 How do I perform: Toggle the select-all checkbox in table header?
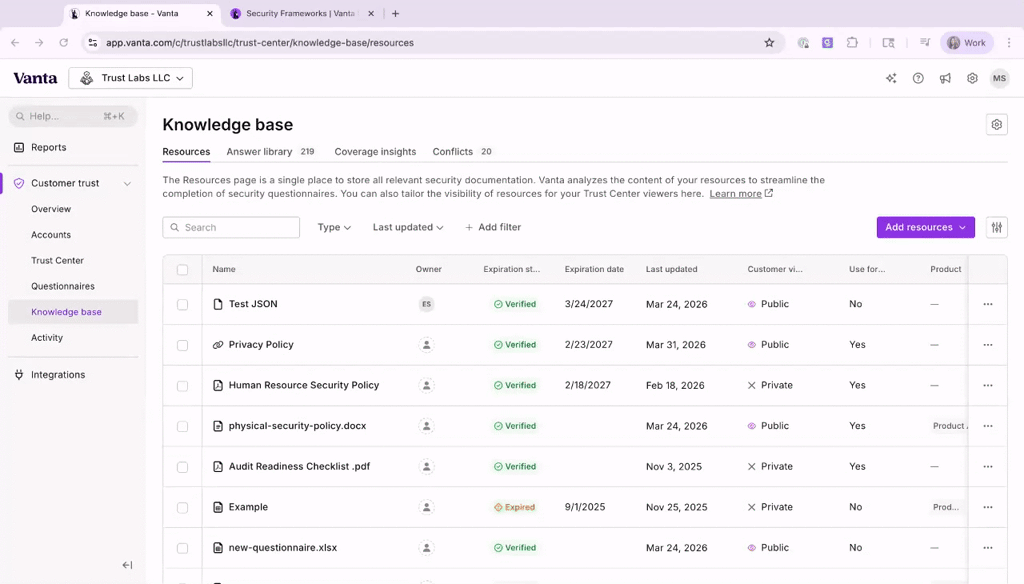point(182,269)
